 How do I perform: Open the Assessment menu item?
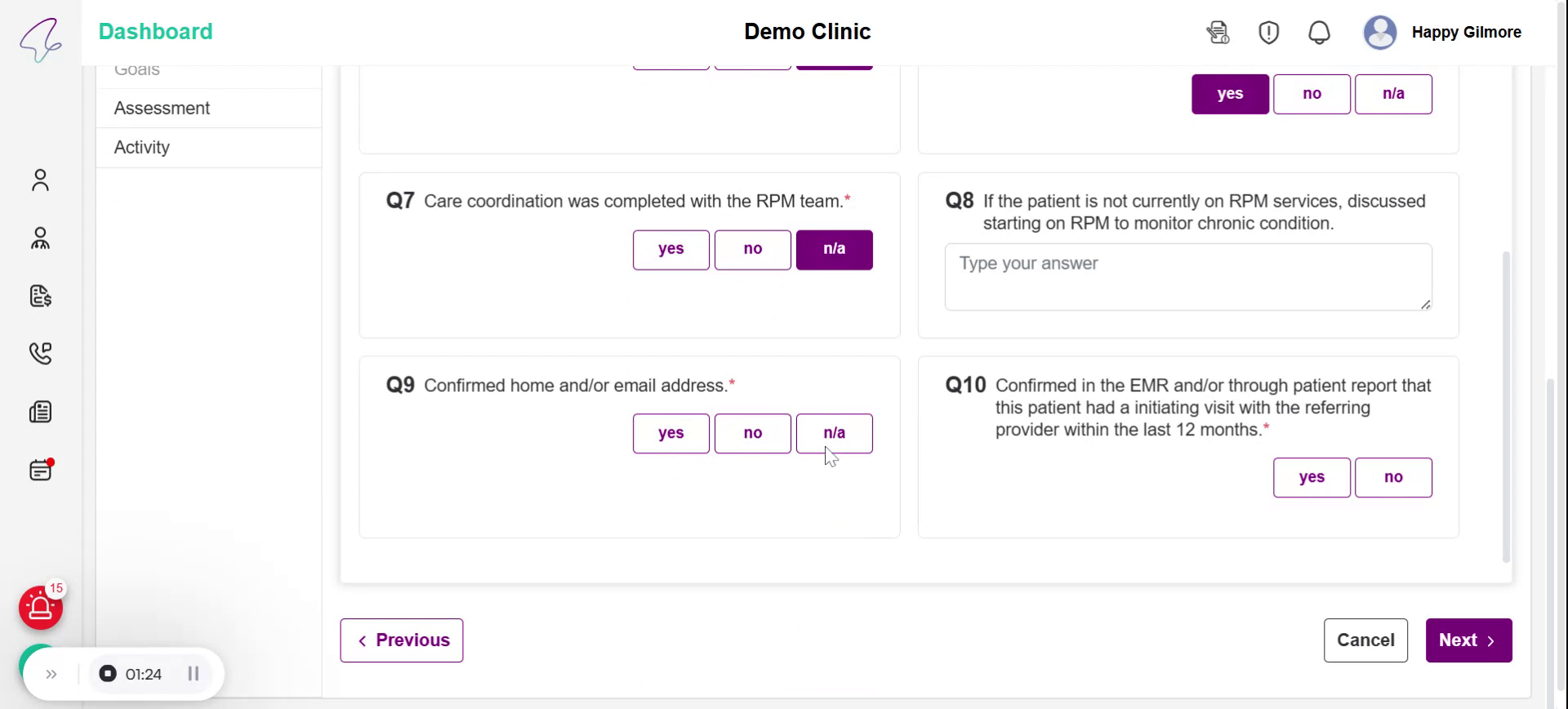(162, 108)
